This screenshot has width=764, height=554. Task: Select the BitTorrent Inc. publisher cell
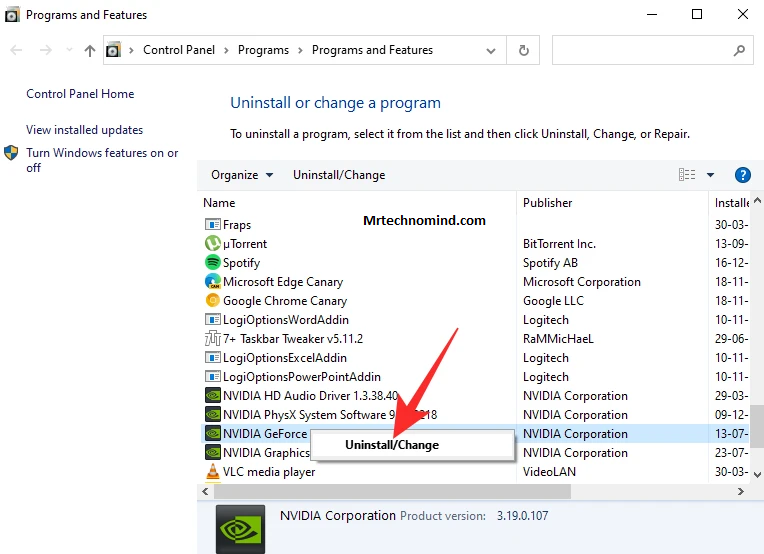559,244
